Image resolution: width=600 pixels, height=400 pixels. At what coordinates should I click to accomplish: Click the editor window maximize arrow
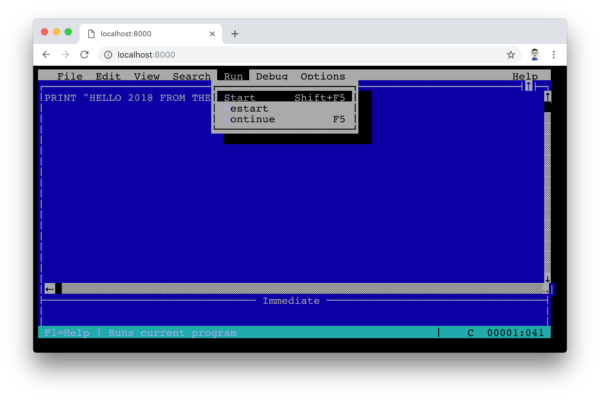pos(528,87)
